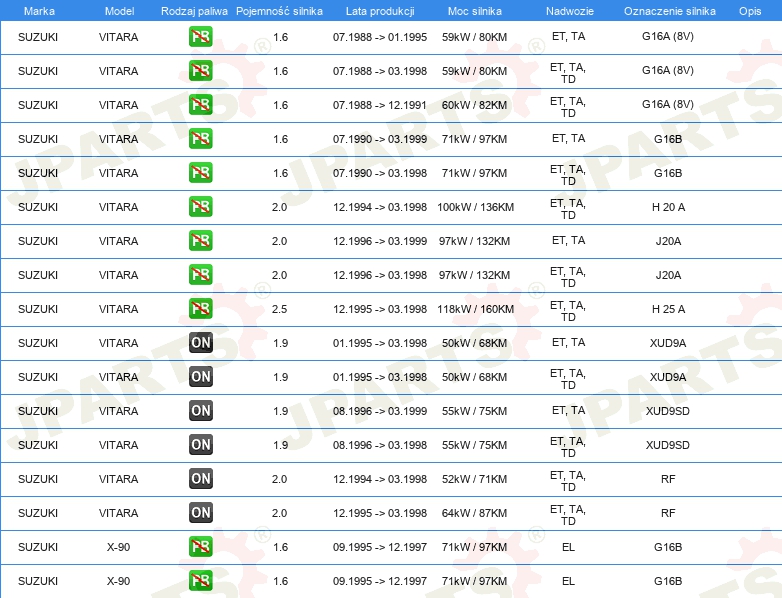Image resolution: width=782 pixels, height=598 pixels.
Task: Click the Pojemność silnika column header
Action: pos(279,11)
